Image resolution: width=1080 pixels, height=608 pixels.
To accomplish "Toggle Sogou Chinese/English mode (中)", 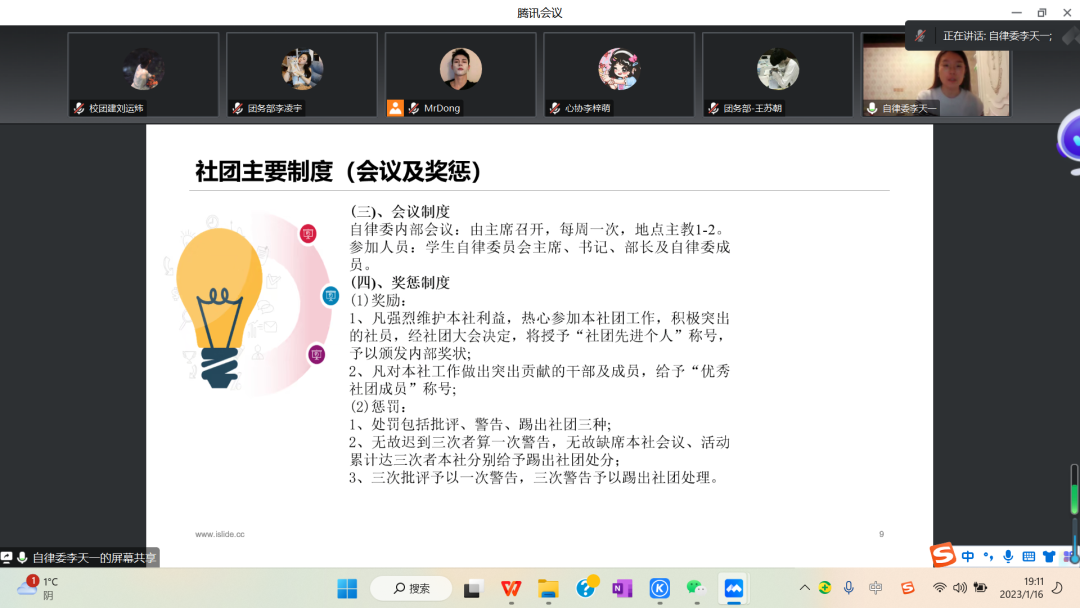I will coord(968,556).
